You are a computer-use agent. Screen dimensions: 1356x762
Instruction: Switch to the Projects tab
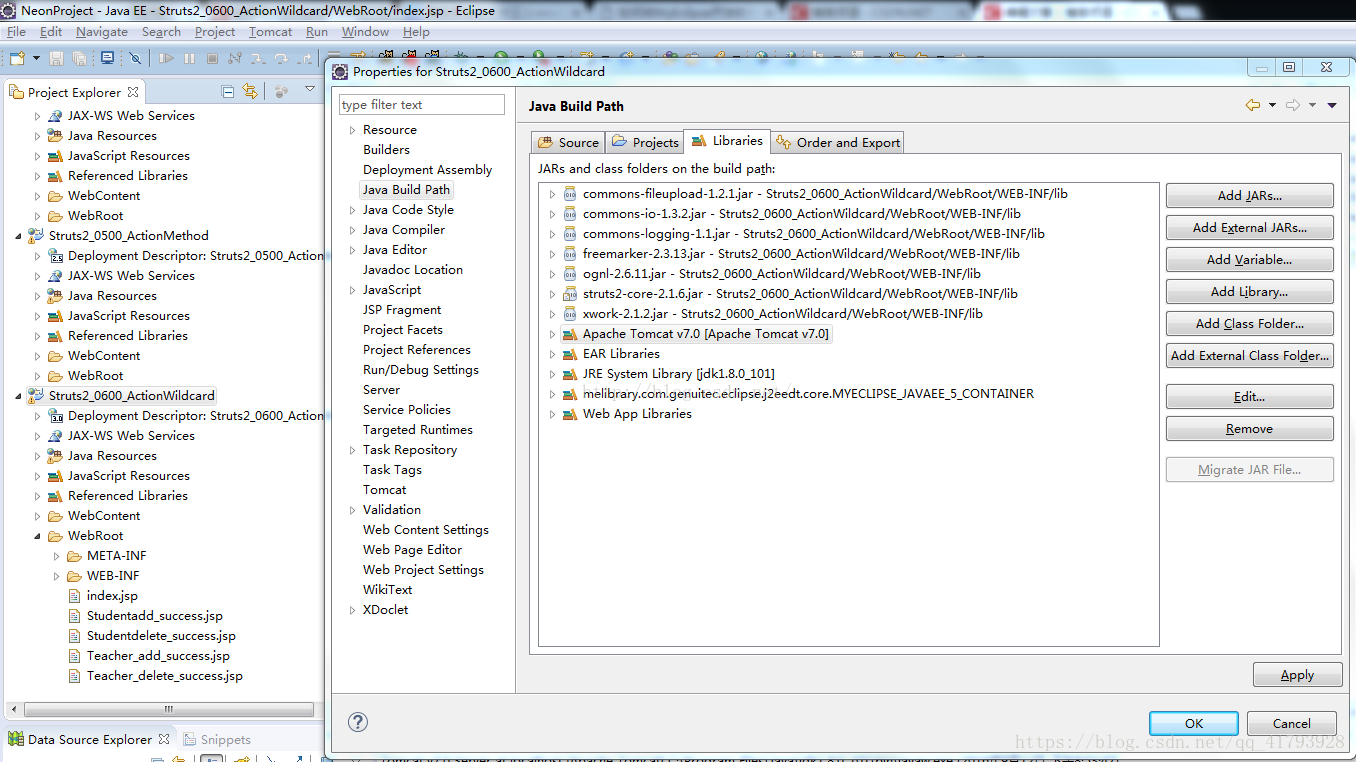pyautogui.click(x=645, y=142)
